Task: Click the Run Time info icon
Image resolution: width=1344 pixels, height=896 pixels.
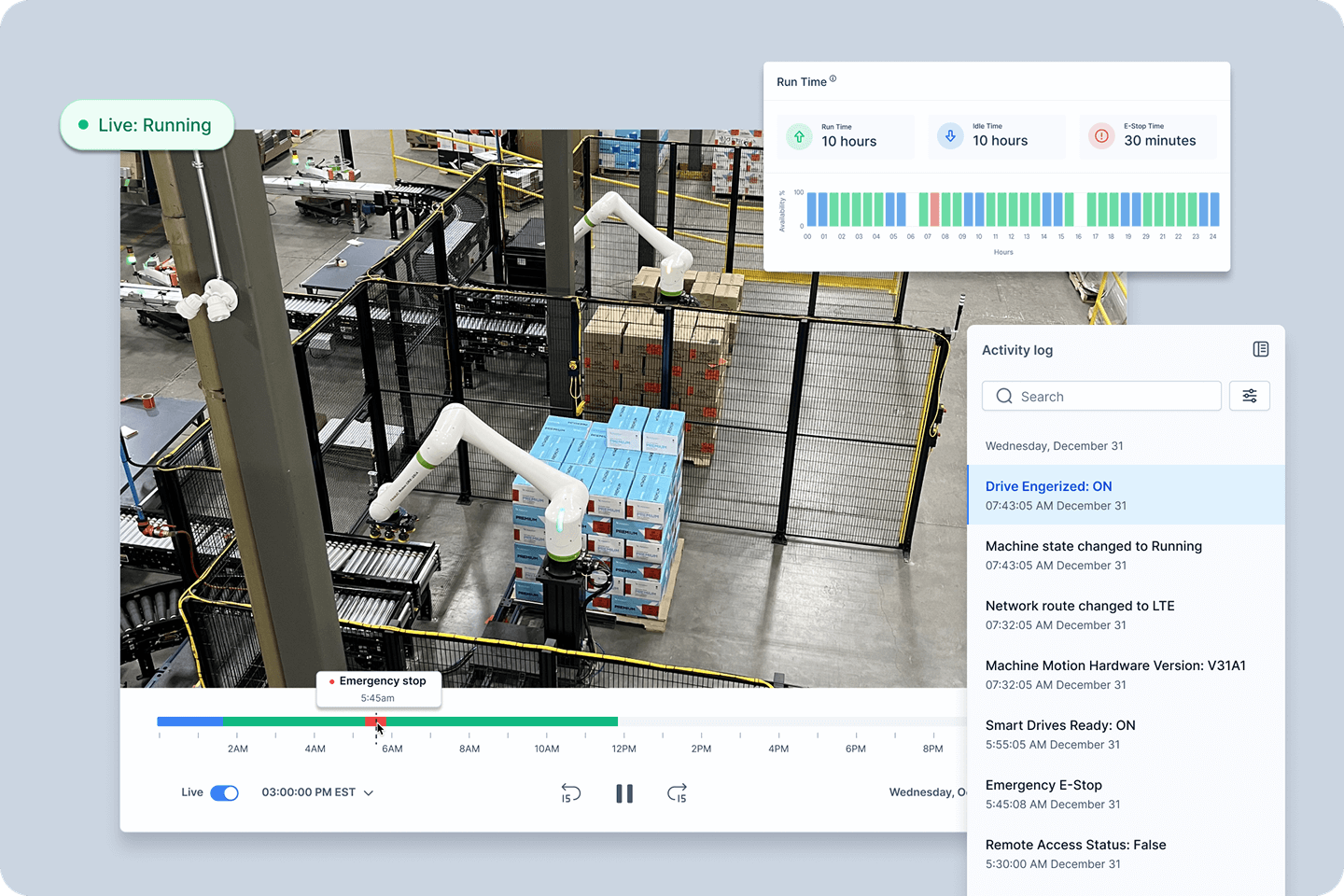Action: (833, 79)
